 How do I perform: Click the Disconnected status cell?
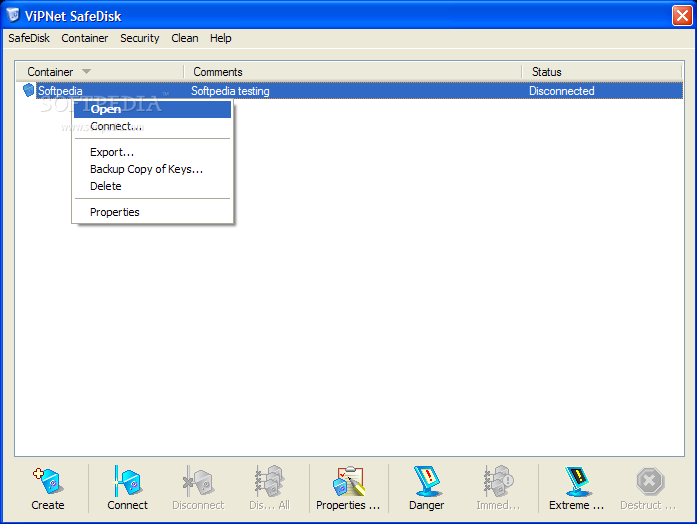[561, 91]
